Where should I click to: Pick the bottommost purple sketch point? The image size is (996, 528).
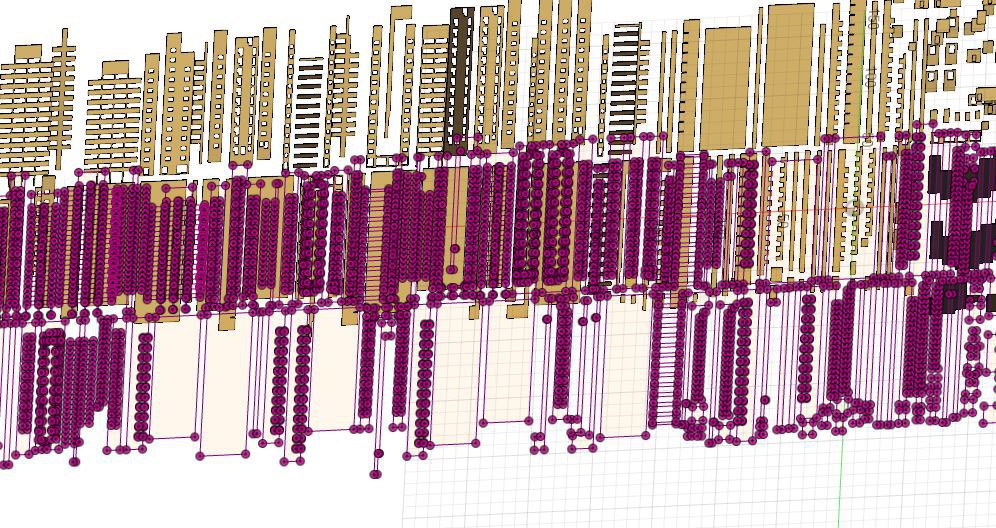click(x=375, y=474)
